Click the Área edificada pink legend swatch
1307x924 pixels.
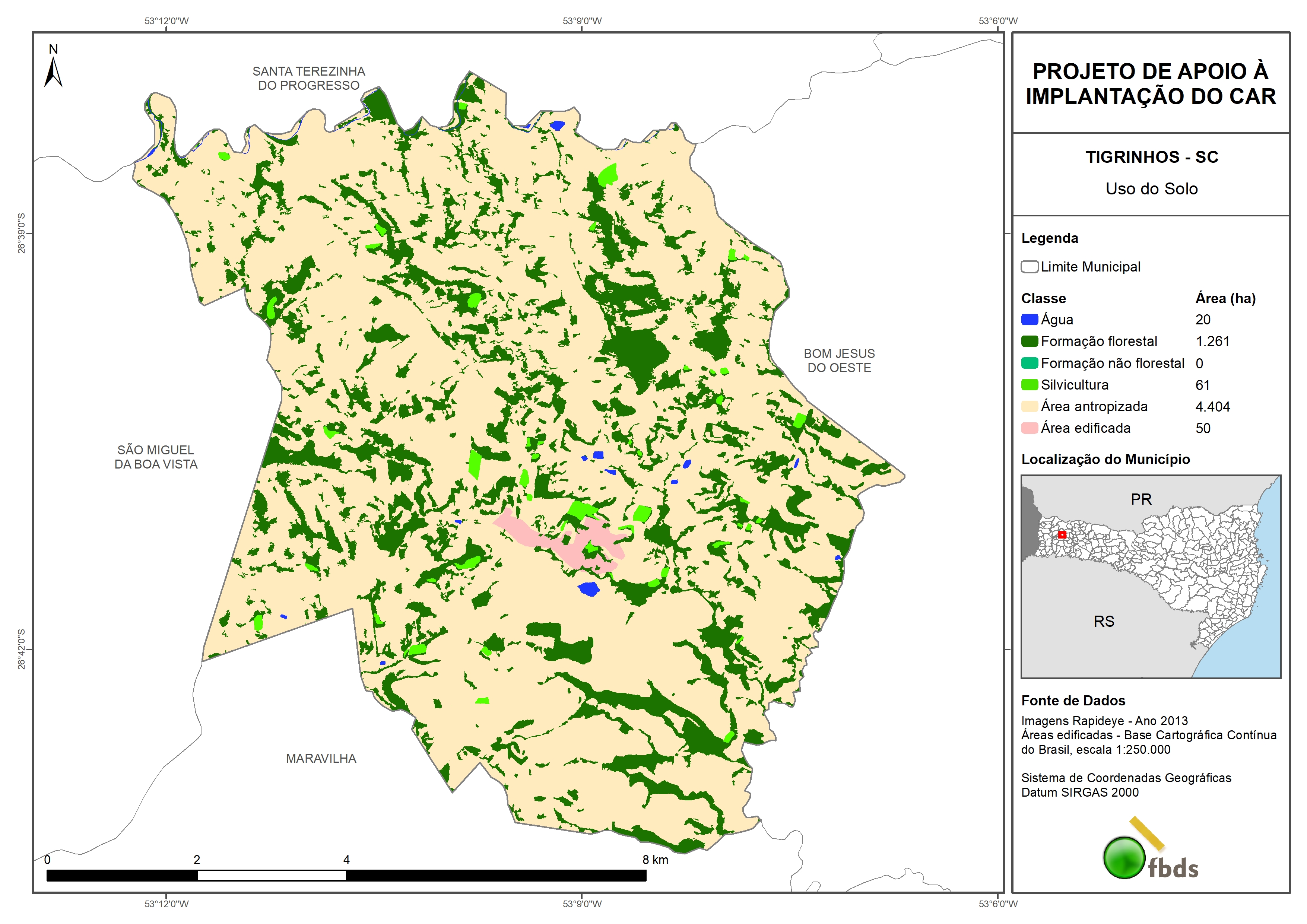tap(1029, 428)
